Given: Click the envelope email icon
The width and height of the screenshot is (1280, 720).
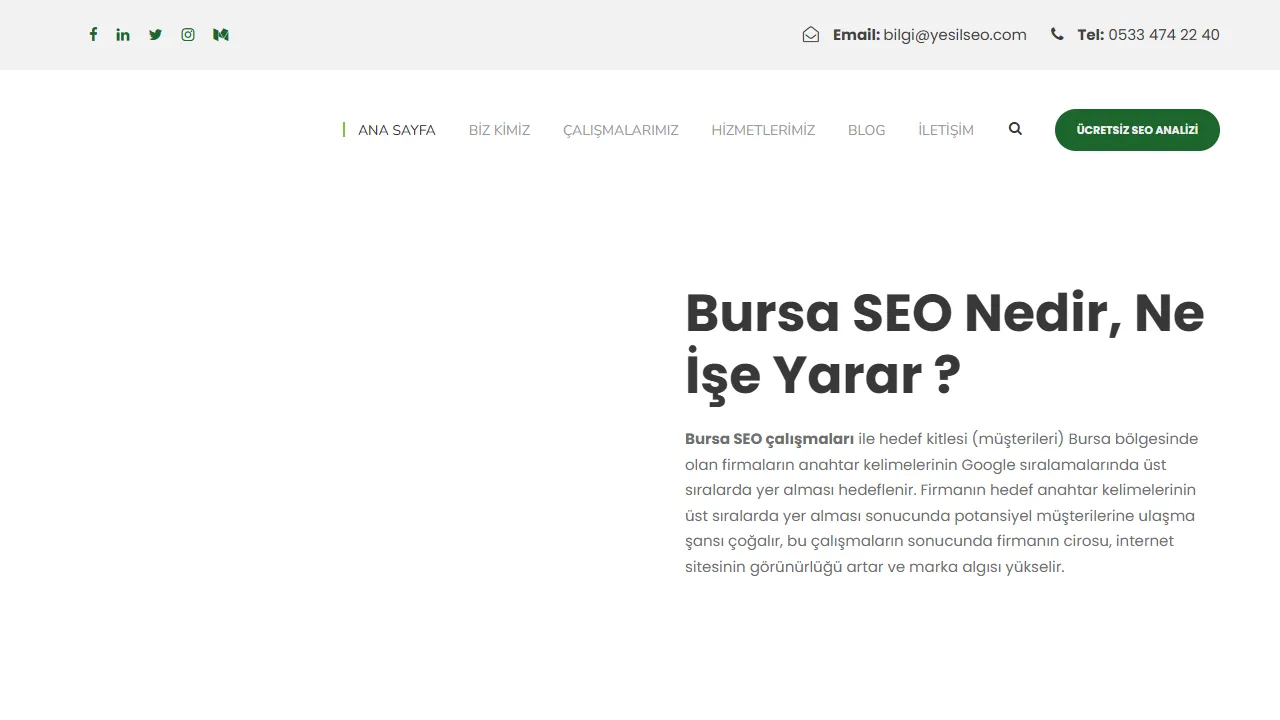Looking at the screenshot, I should [x=809, y=34].
